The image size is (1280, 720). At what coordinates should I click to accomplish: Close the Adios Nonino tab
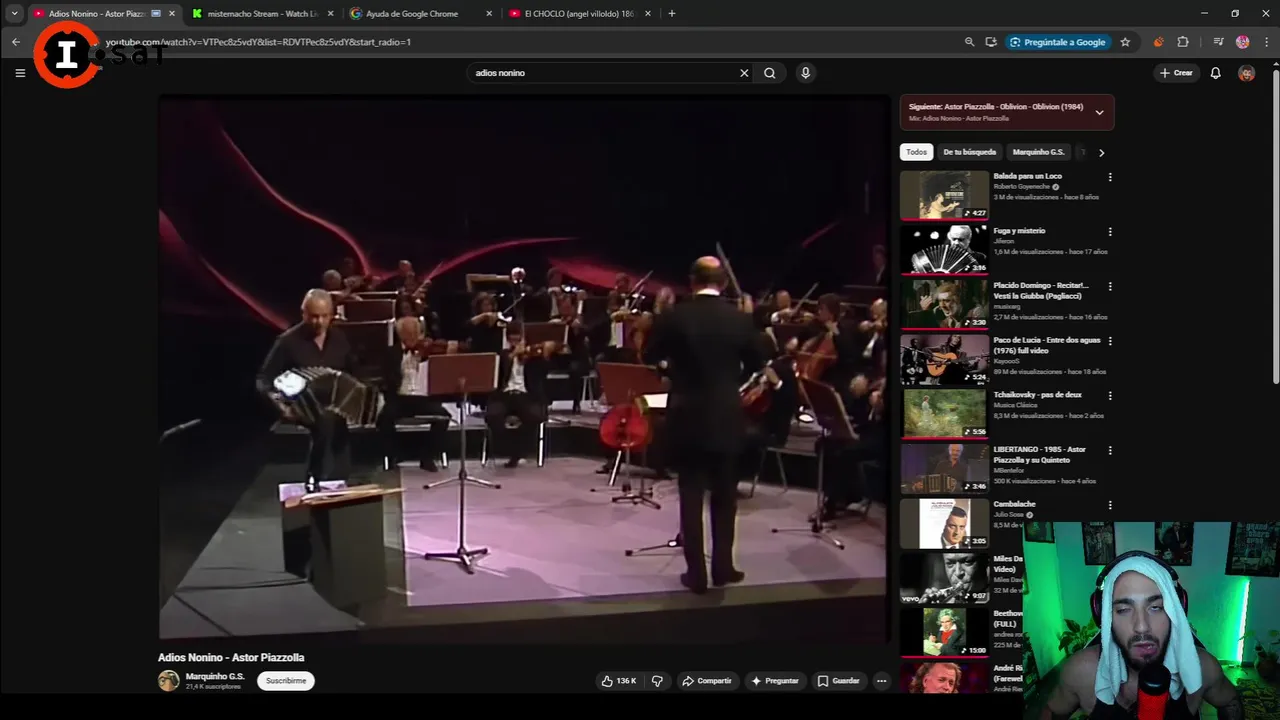point(172,14)
